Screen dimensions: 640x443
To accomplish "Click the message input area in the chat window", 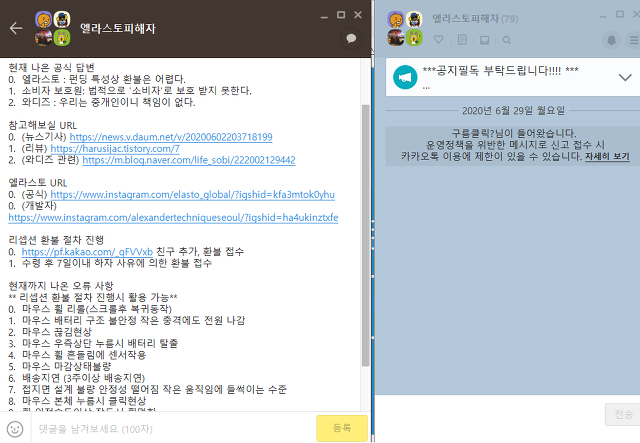I will 490,419.
